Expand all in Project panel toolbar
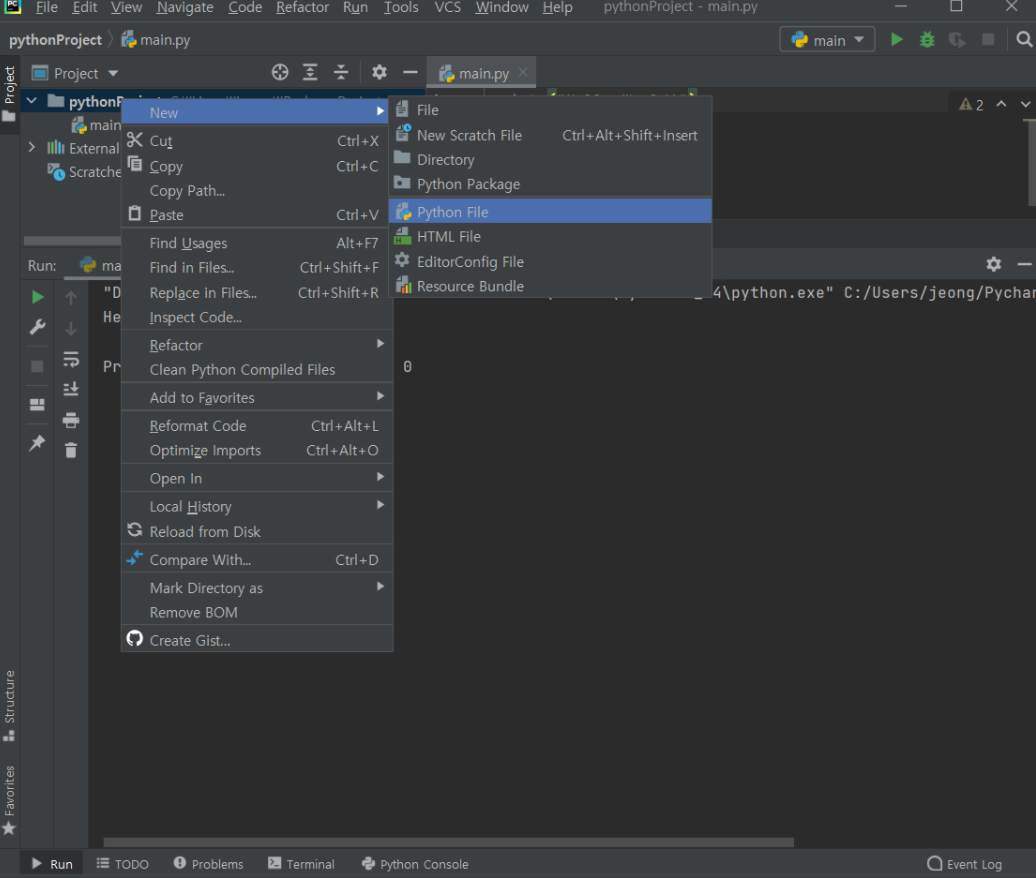The height and width of the screenshot is (878, 1036). (x=310, y=73)
